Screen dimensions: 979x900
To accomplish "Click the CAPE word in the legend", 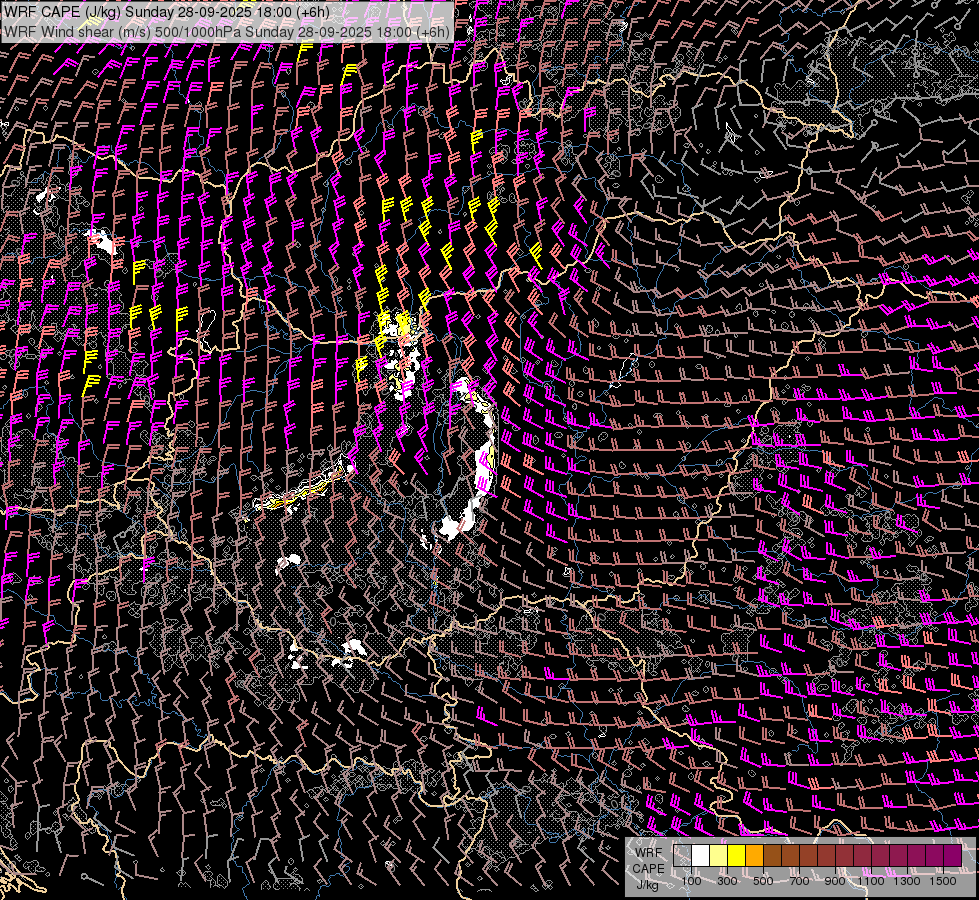I will [648, 869].
